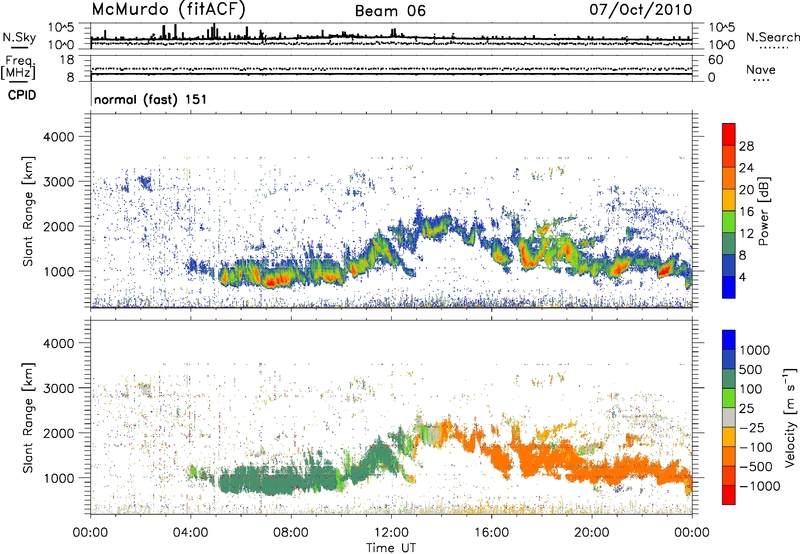800x554 pixels.
Task: Click the 3000 tick in power panel
Action: (x=58, y=182)
